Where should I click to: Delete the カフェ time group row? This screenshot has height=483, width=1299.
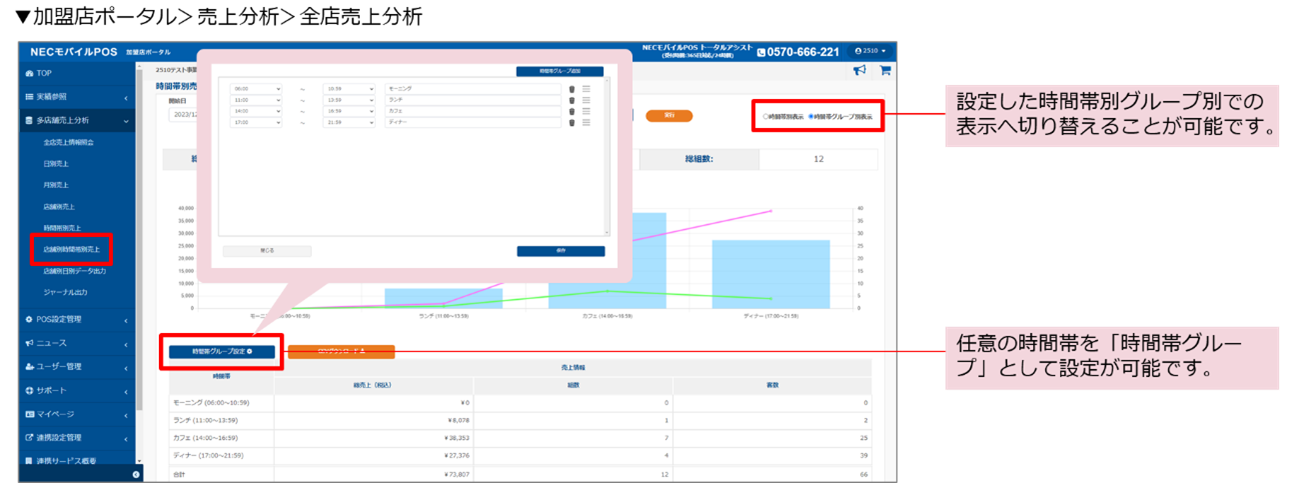click(x=572, y=112)
